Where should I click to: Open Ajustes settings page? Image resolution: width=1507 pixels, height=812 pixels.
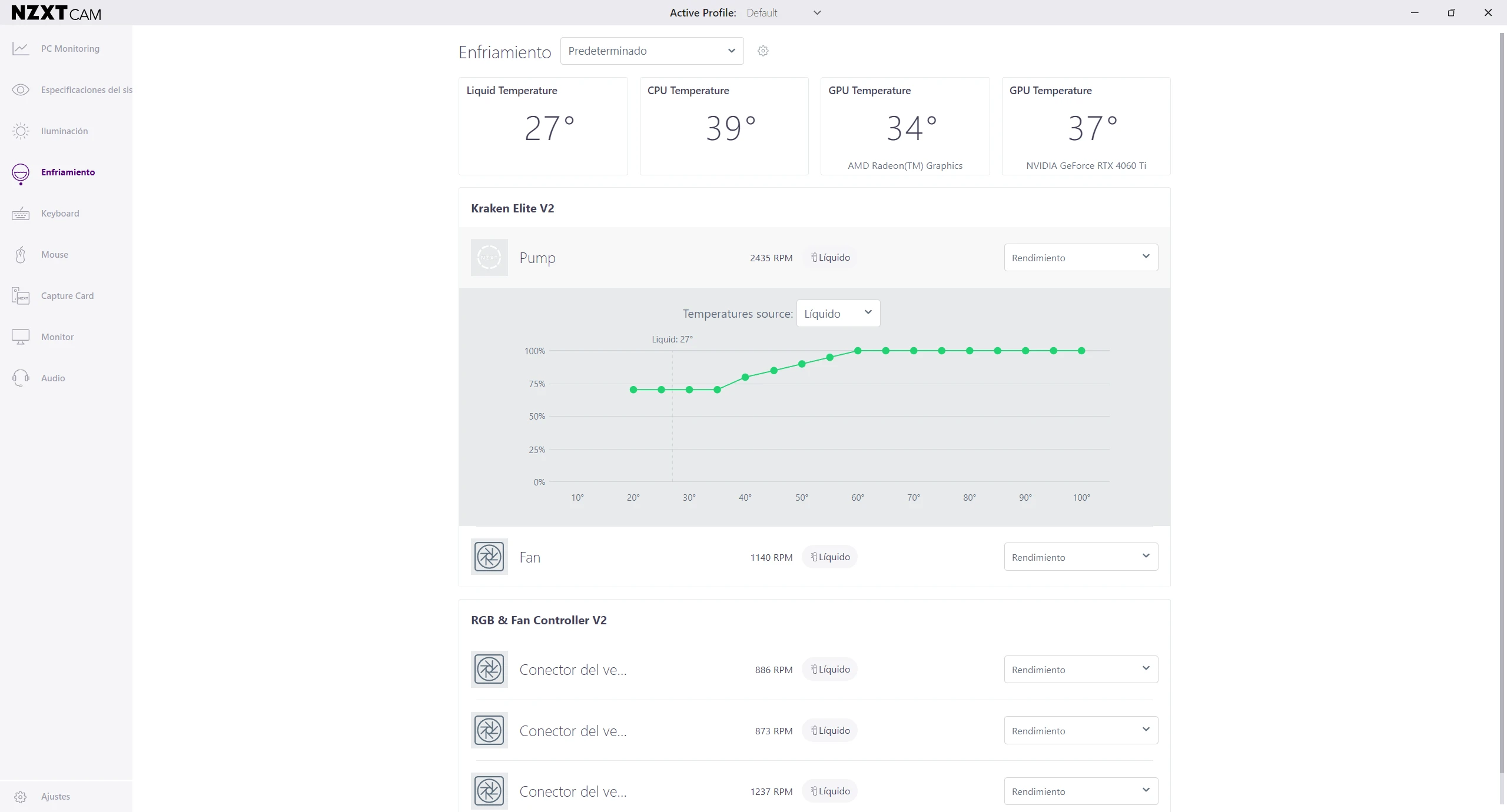click(55, 797)
